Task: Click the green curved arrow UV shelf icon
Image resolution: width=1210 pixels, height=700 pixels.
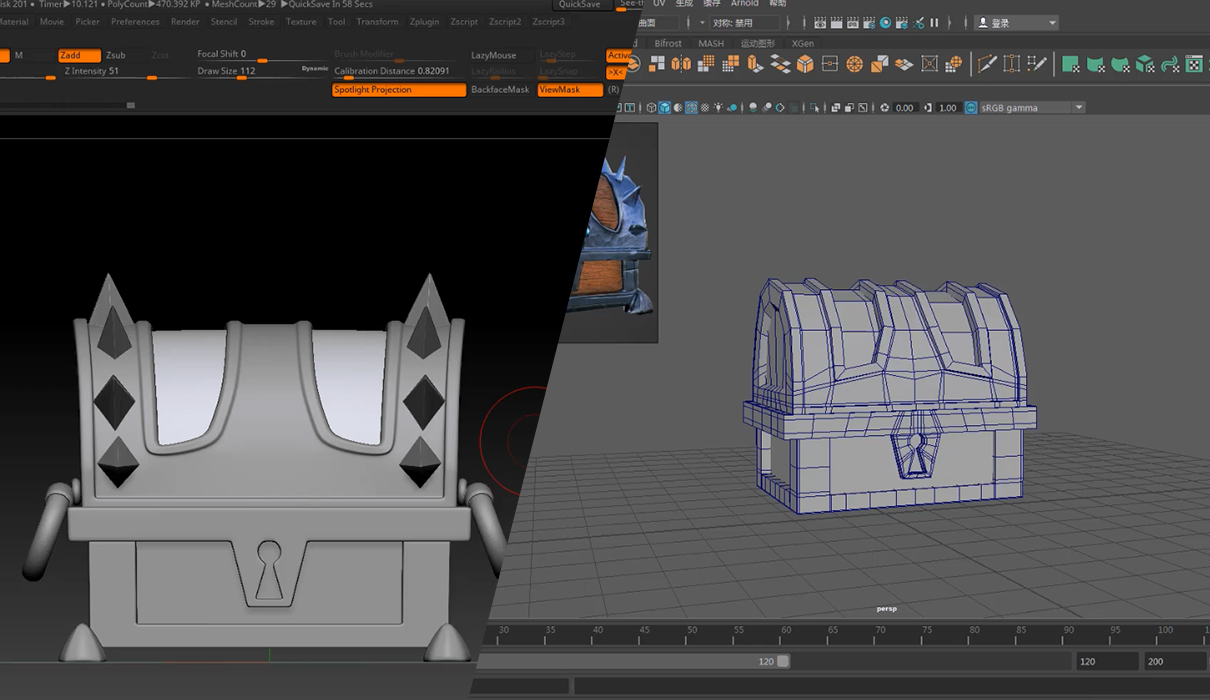Action: [x=1169, y=64]
